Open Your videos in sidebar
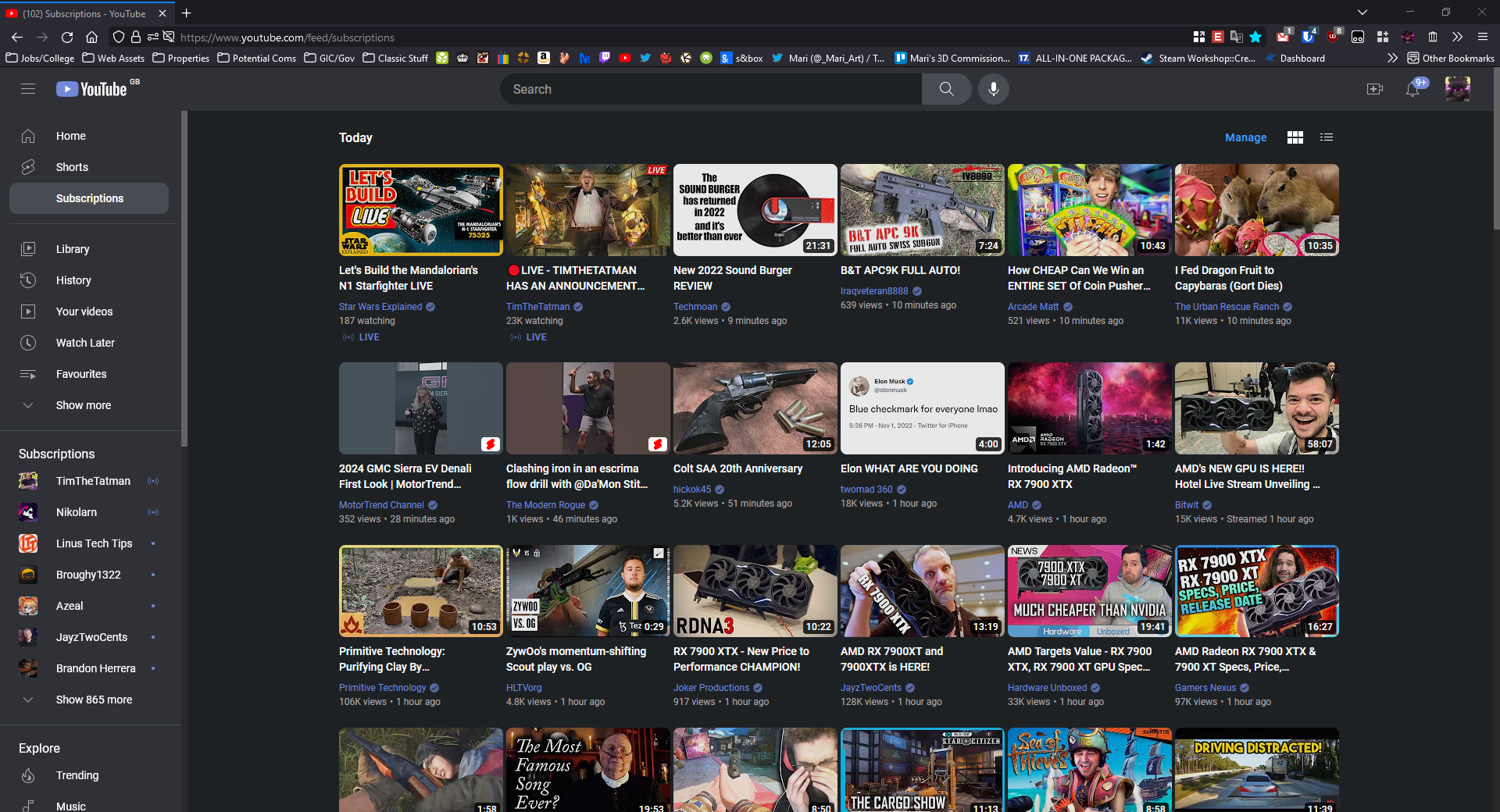 [x=91, y=312]
